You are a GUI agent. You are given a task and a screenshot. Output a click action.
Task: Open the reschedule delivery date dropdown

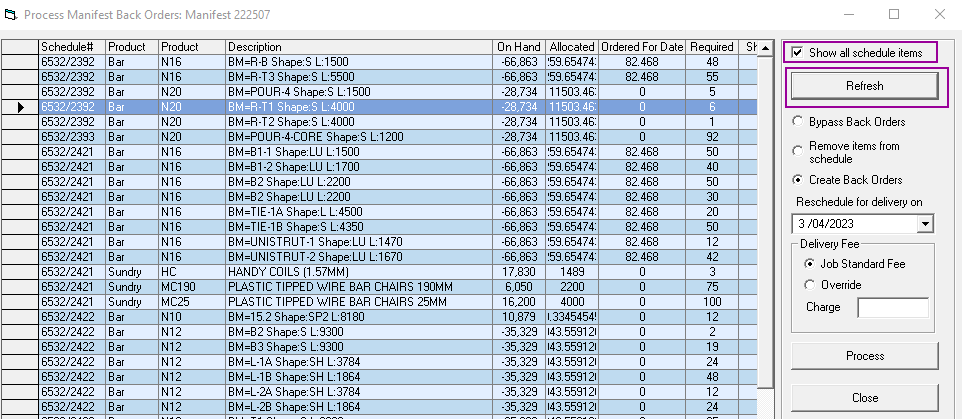coord(925,224)
